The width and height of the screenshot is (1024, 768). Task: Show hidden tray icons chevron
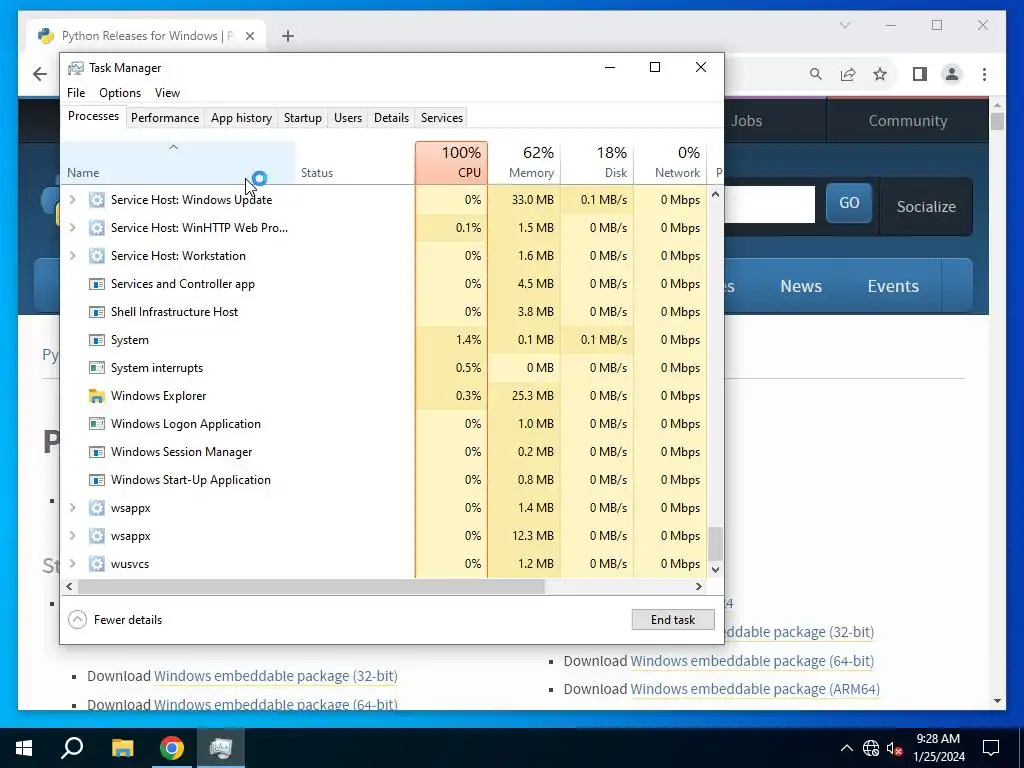pyautogui.click(x=846, y=748)
